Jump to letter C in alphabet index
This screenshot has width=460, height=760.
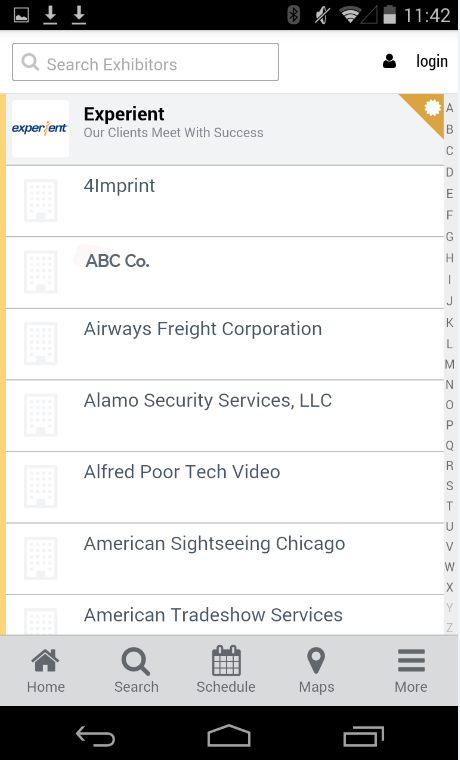point(450,151)
